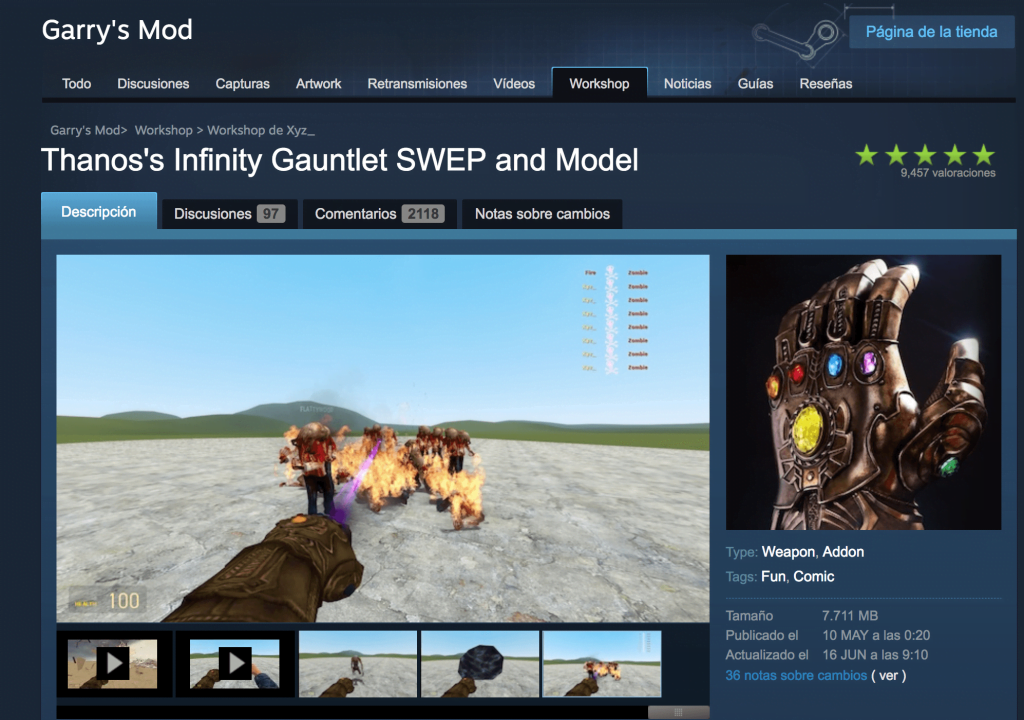Open the Retransmisiones tab
Screen dimensions: 1024x720
(x=417, y=84)
